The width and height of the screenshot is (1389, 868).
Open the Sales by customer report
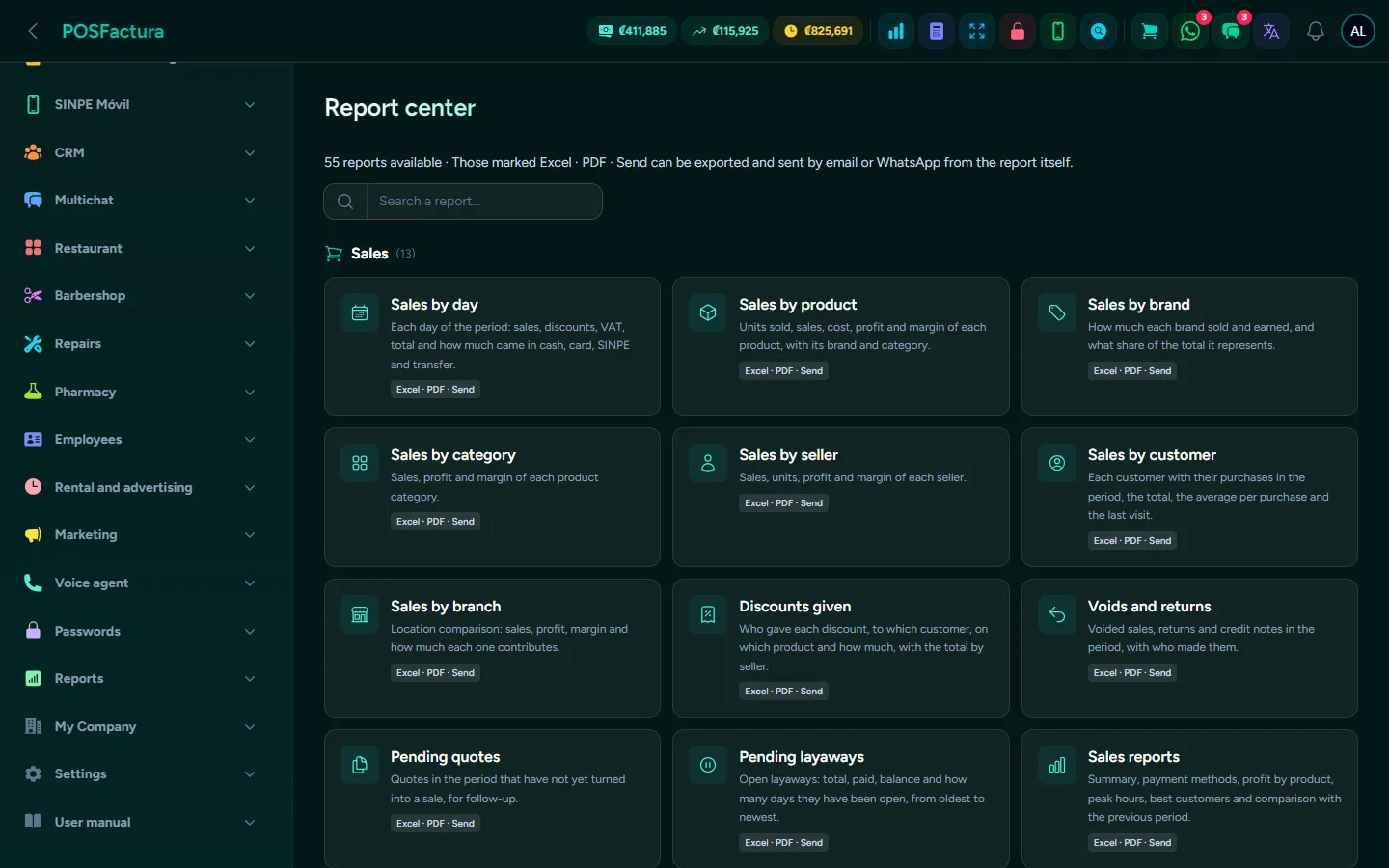tap(1189, 497)
